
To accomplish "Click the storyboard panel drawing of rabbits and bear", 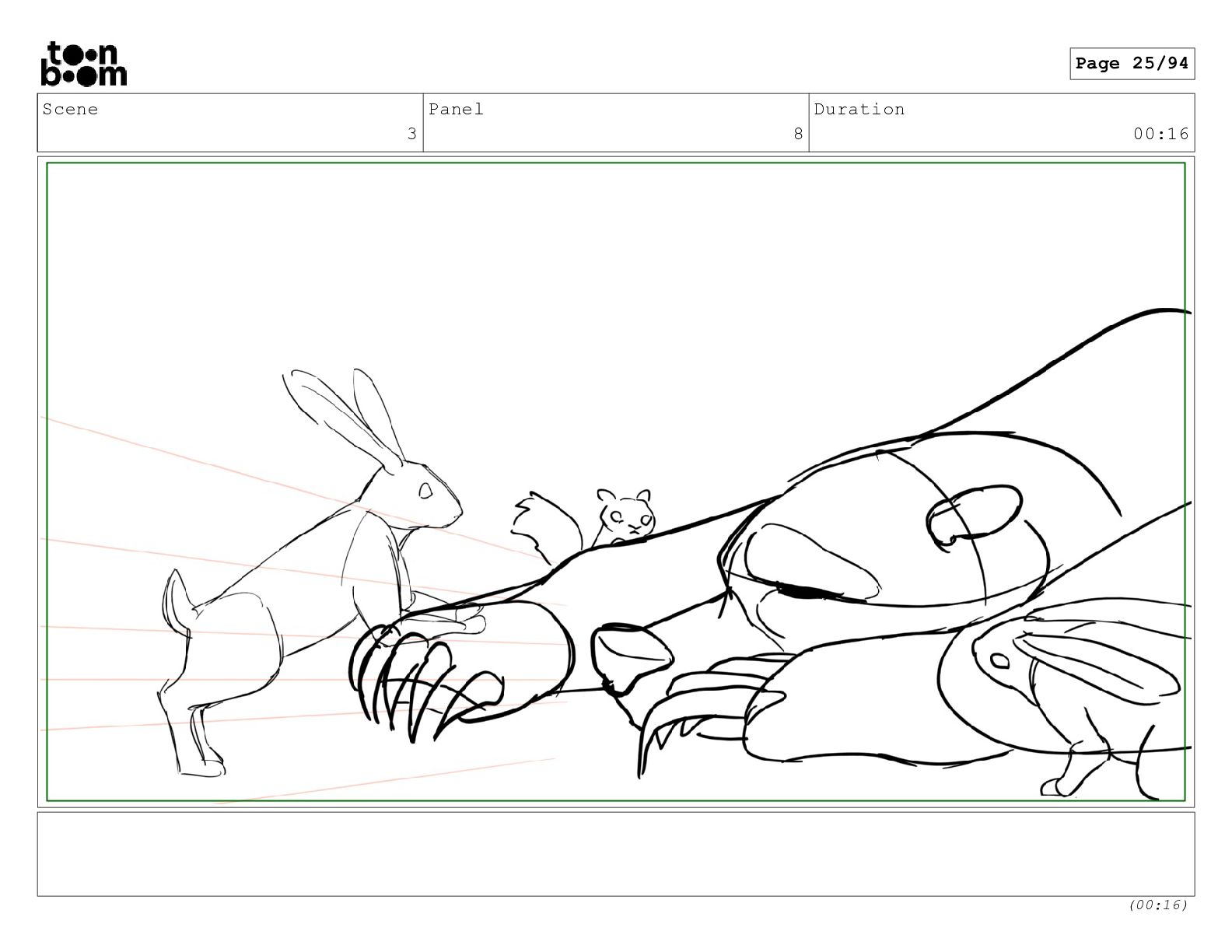I will (616, 481).
